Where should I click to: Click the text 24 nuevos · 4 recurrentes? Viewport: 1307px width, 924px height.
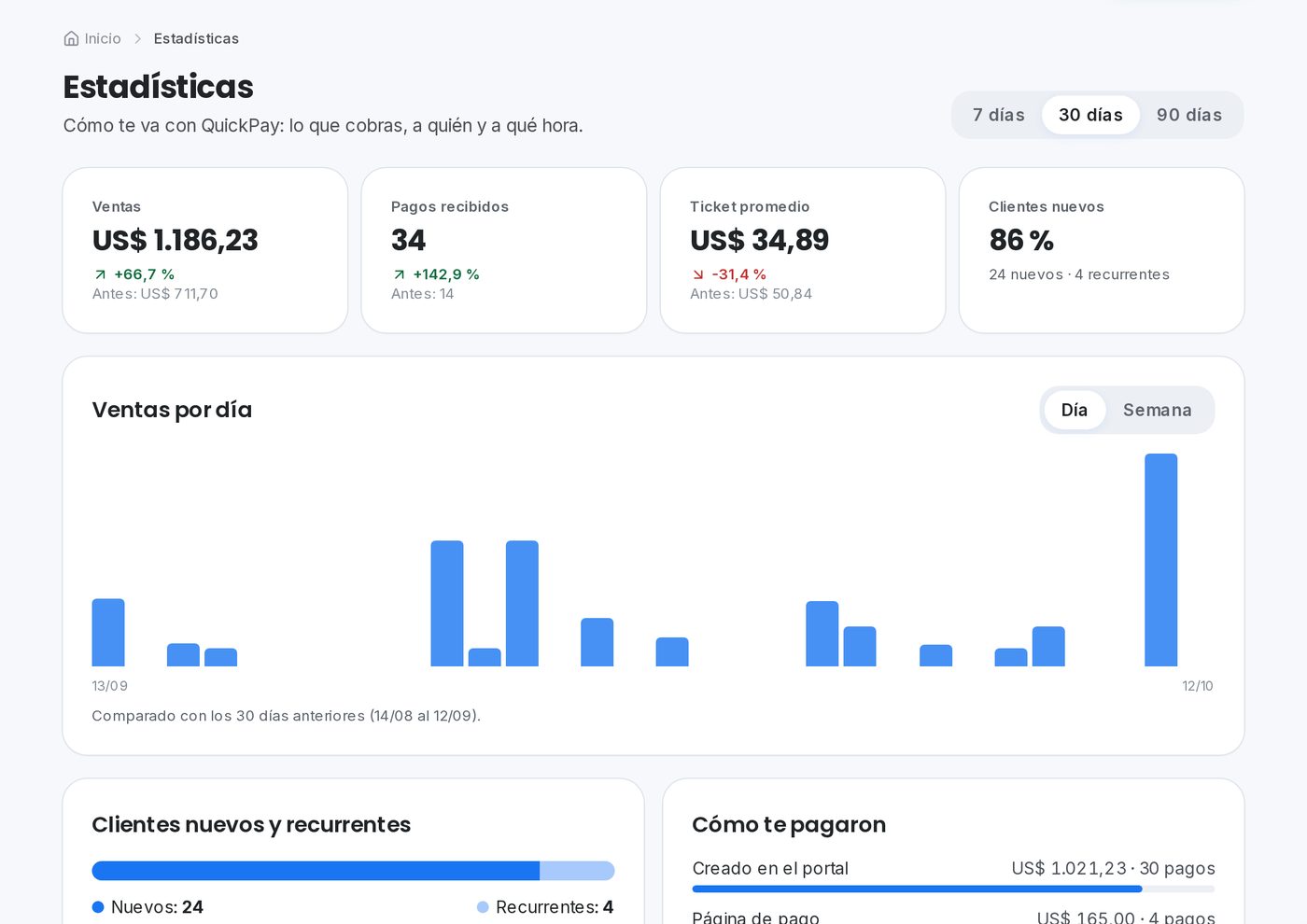click(x=1079, y=274)
